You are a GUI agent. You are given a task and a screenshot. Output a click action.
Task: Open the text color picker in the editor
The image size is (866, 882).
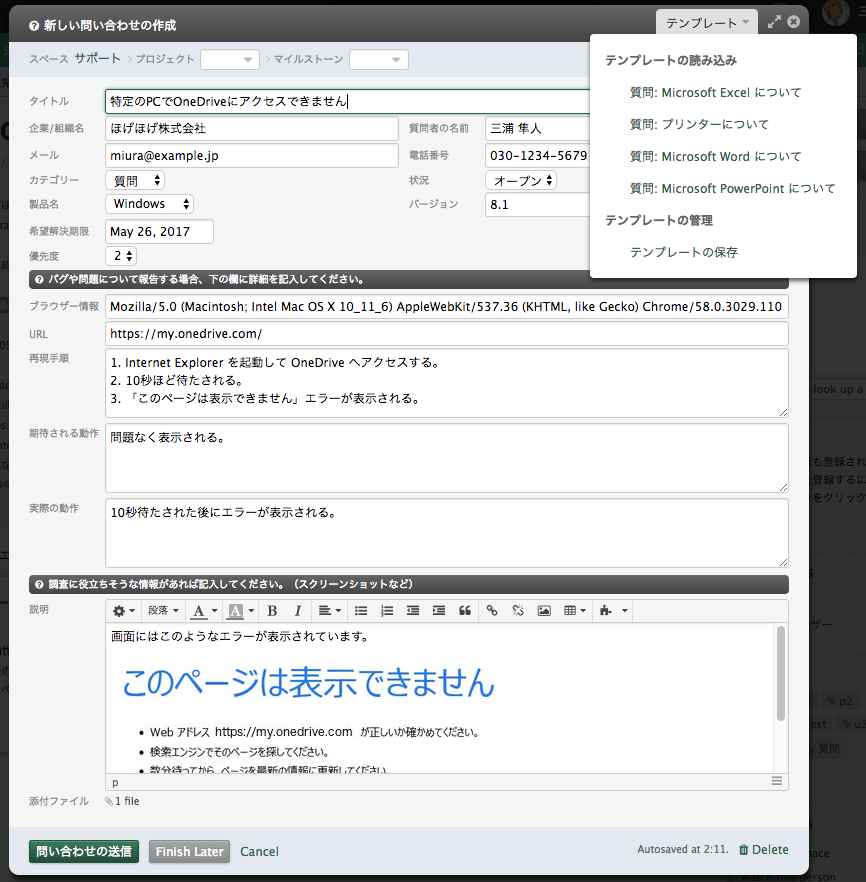click(204, 611)
